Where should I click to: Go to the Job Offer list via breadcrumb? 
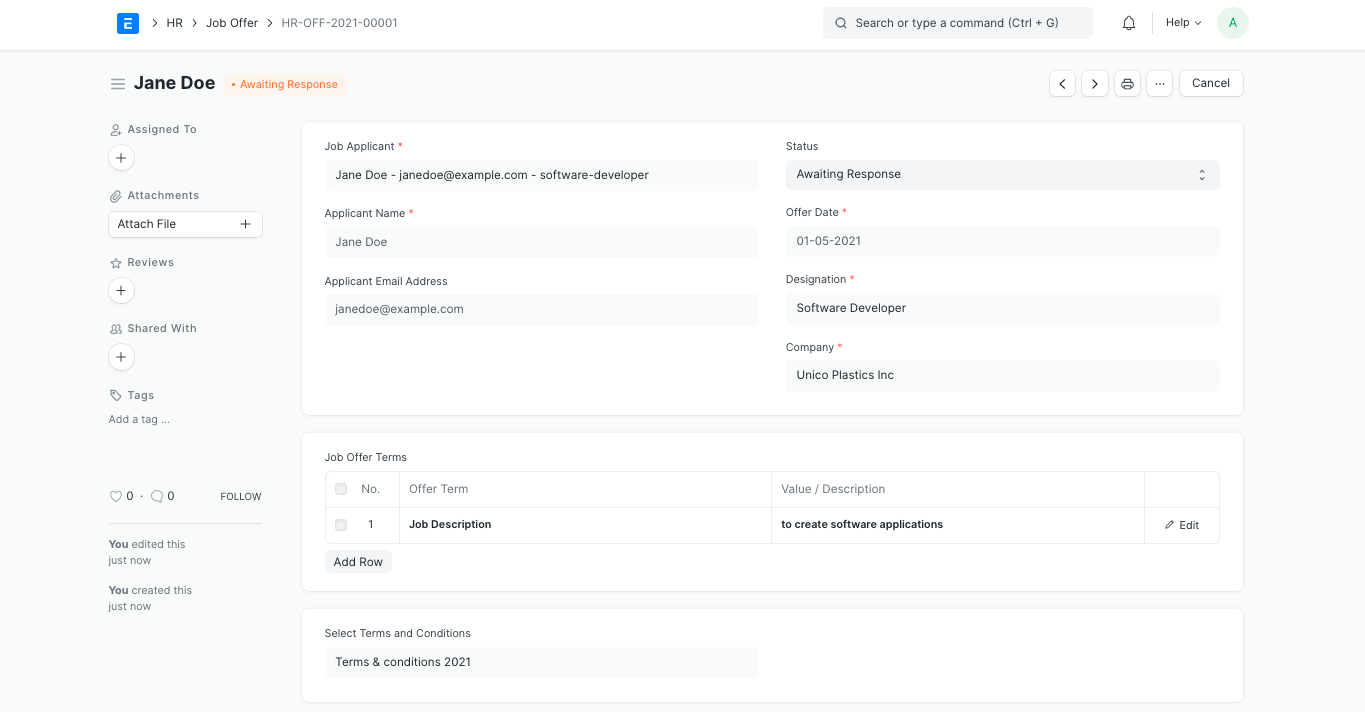(x=231, y=22)
